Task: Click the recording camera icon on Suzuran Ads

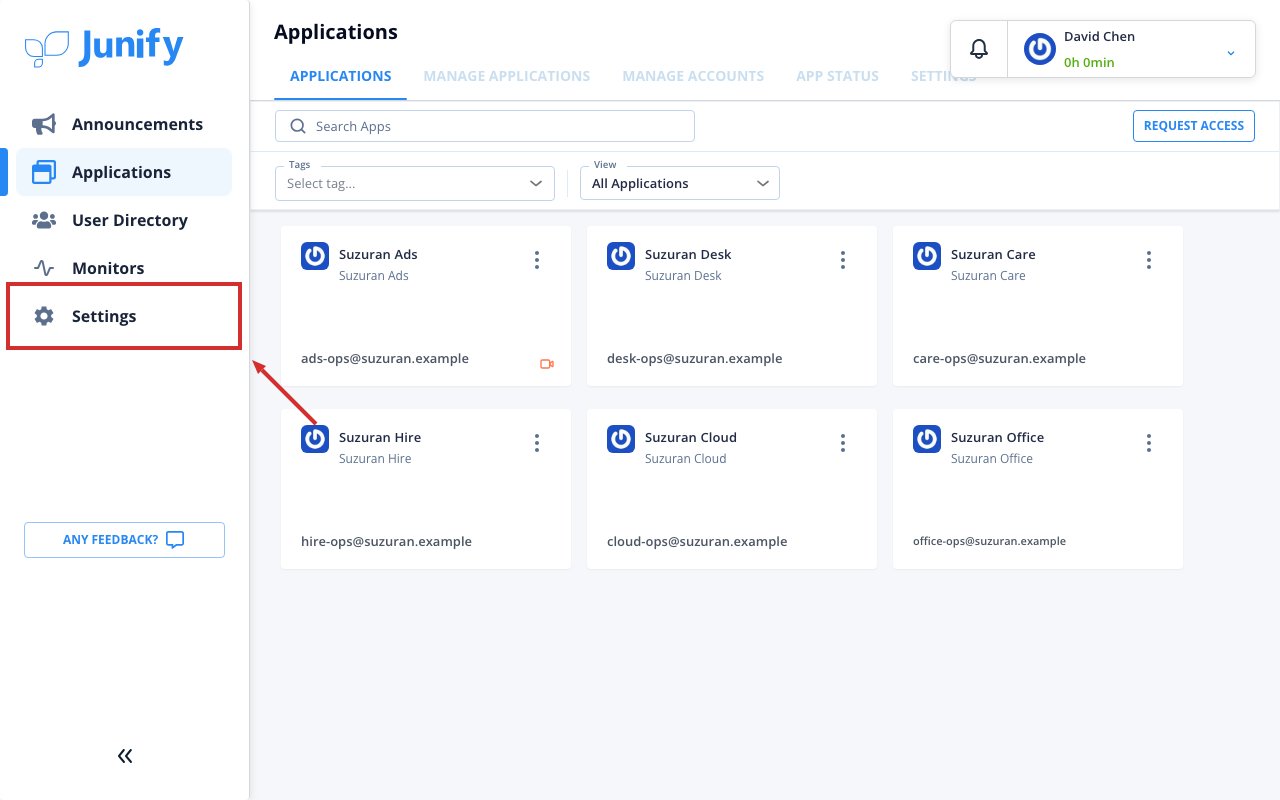Action: tap(547, 364)
